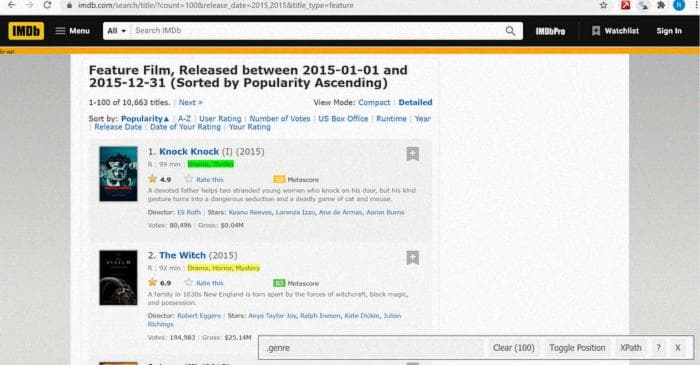
Task: Bookmark page with the star icon
Action: (x=604, y=5)
